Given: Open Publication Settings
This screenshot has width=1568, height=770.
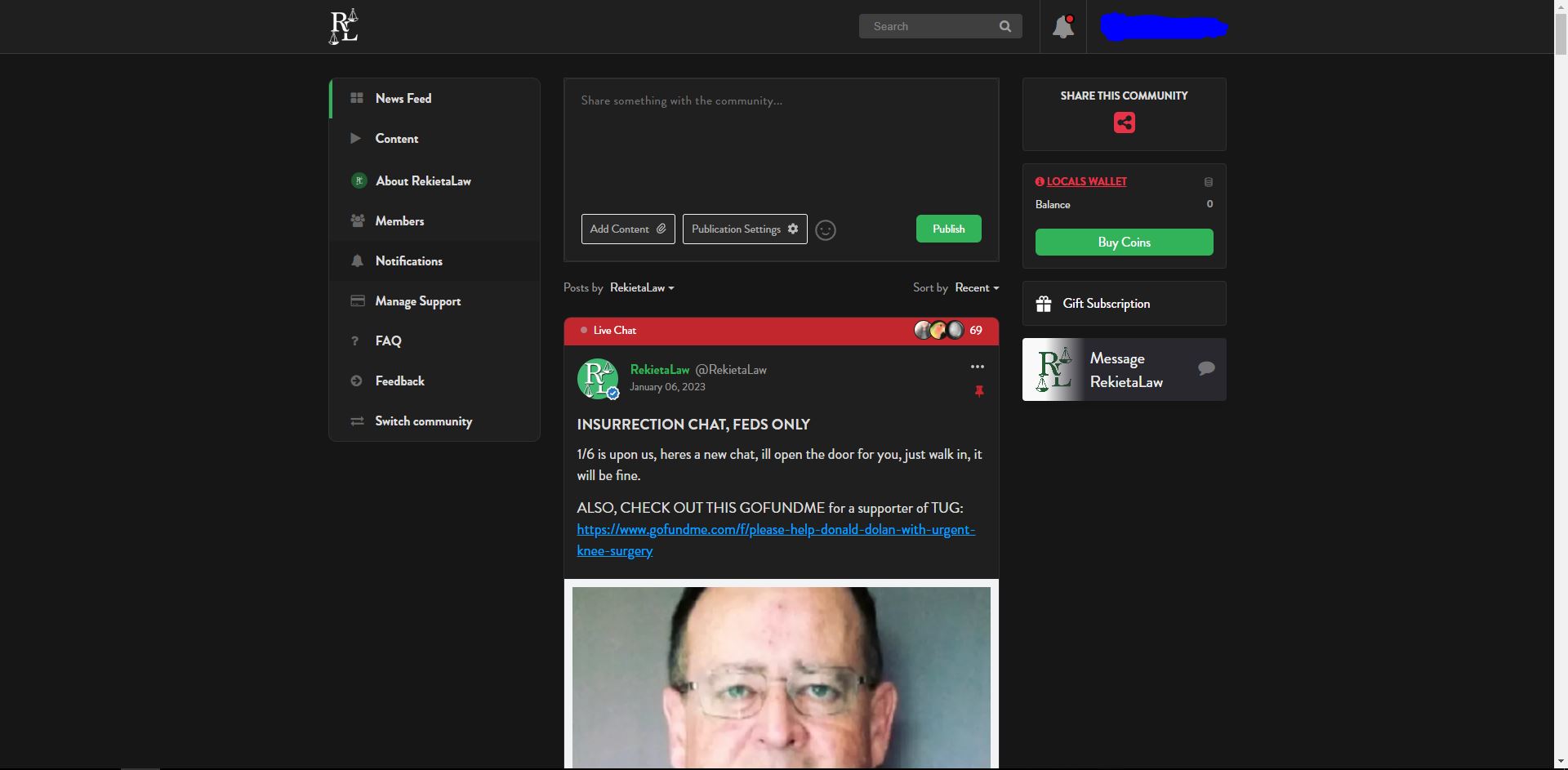Looking at the screenshot, I should [x=745, y=229].
